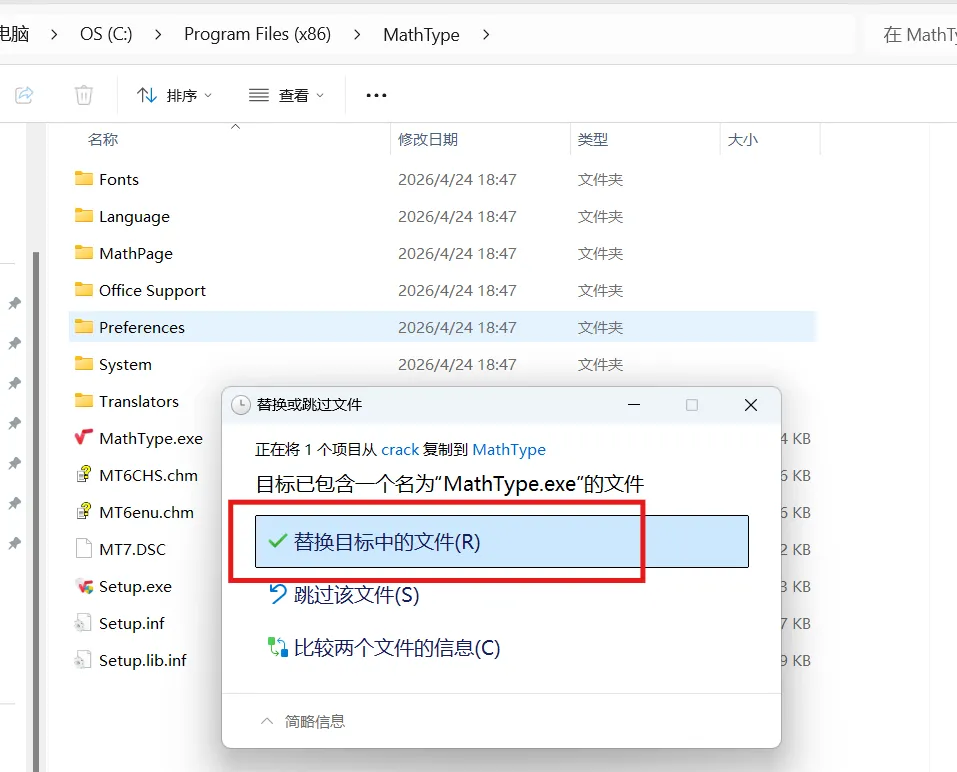Sort by 类型 column header
The height and width of the screenshot is (772, 957).
593,140
